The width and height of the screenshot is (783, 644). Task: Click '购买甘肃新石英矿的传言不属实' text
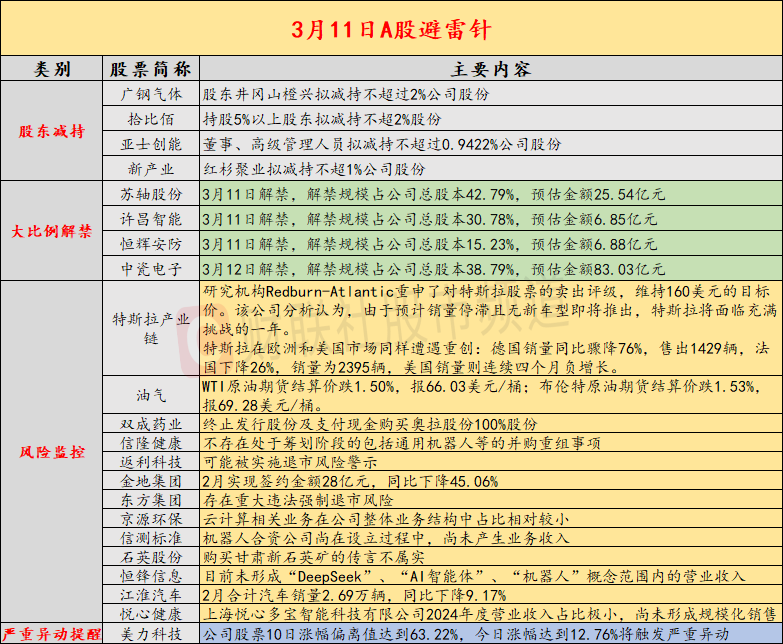click(x=314, y=557)
